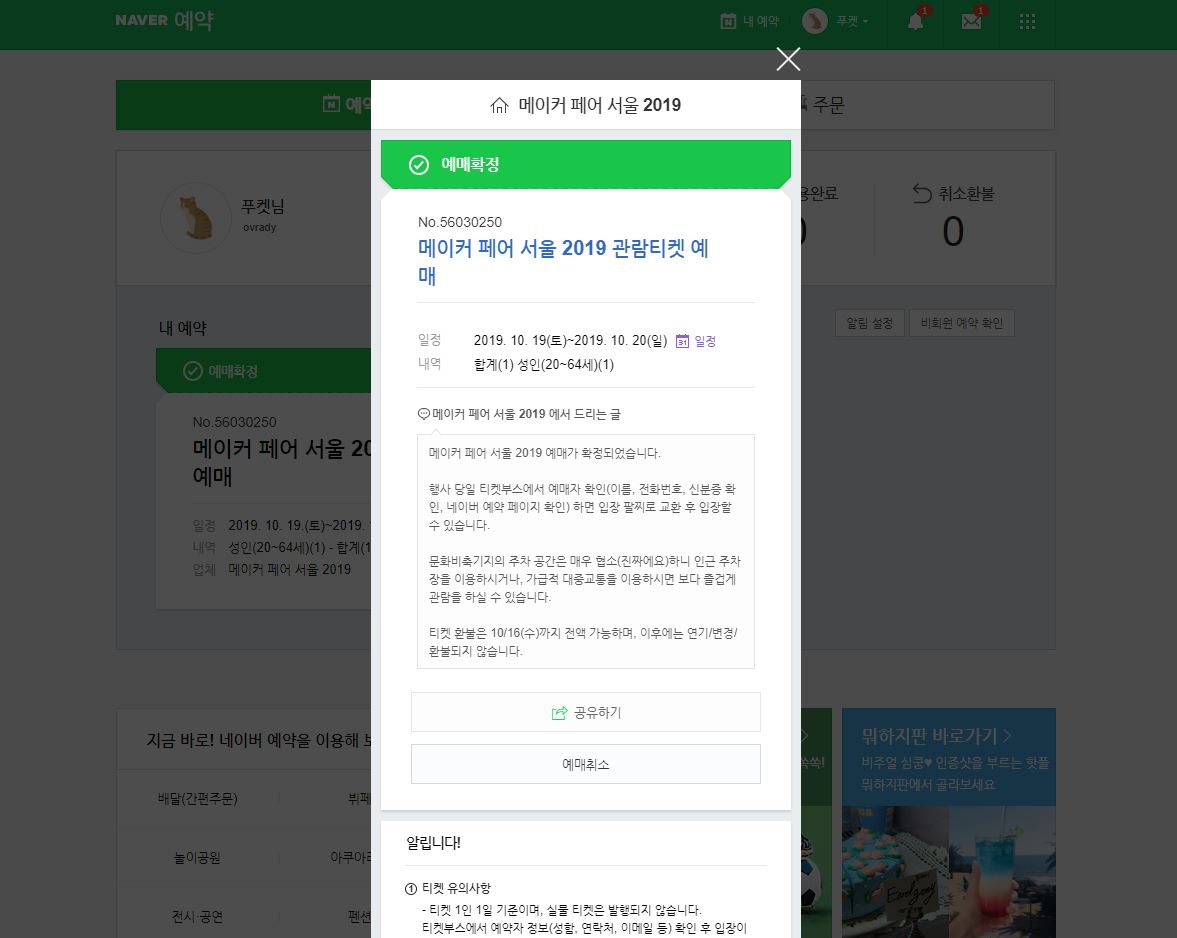
Task: Open the apps grid icon in the header
Action: tap(1028, 21)
